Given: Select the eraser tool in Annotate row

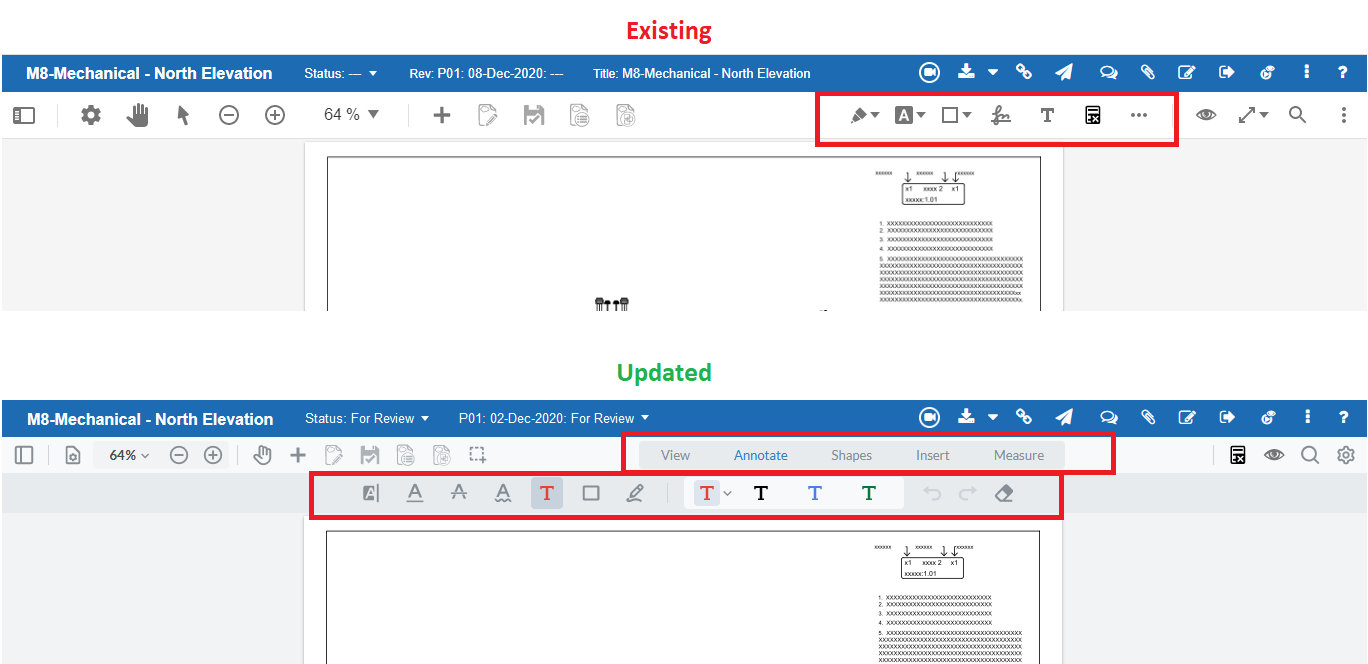Looking at the screenshot, I should click(1005, 493).
